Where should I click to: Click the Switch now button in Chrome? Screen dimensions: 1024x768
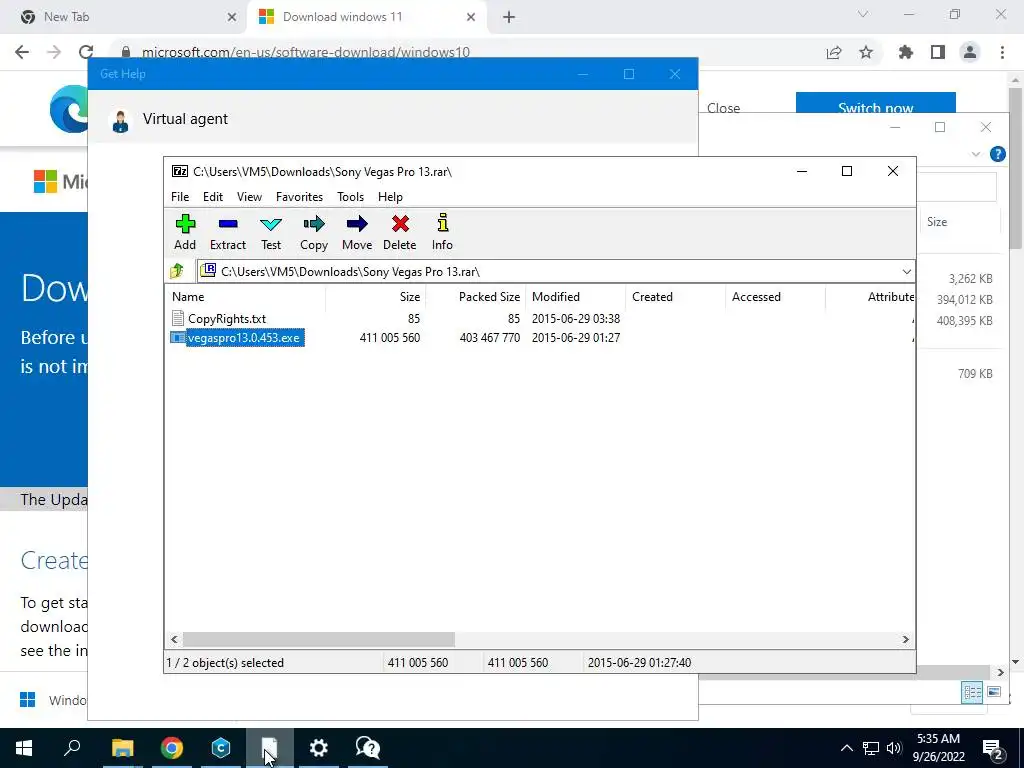[x=875, y=104]
